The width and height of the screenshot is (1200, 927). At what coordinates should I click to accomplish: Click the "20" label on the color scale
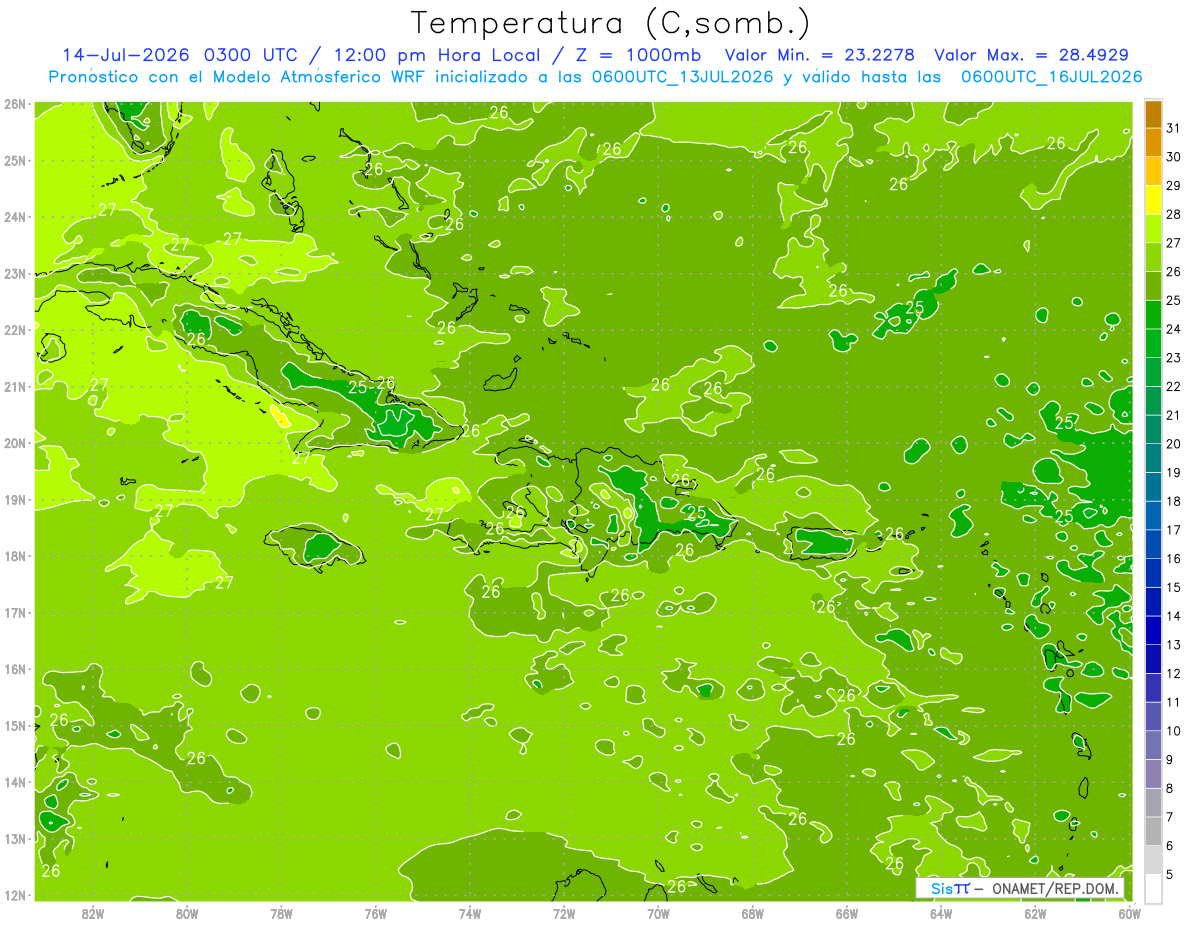pos(1174,444)
